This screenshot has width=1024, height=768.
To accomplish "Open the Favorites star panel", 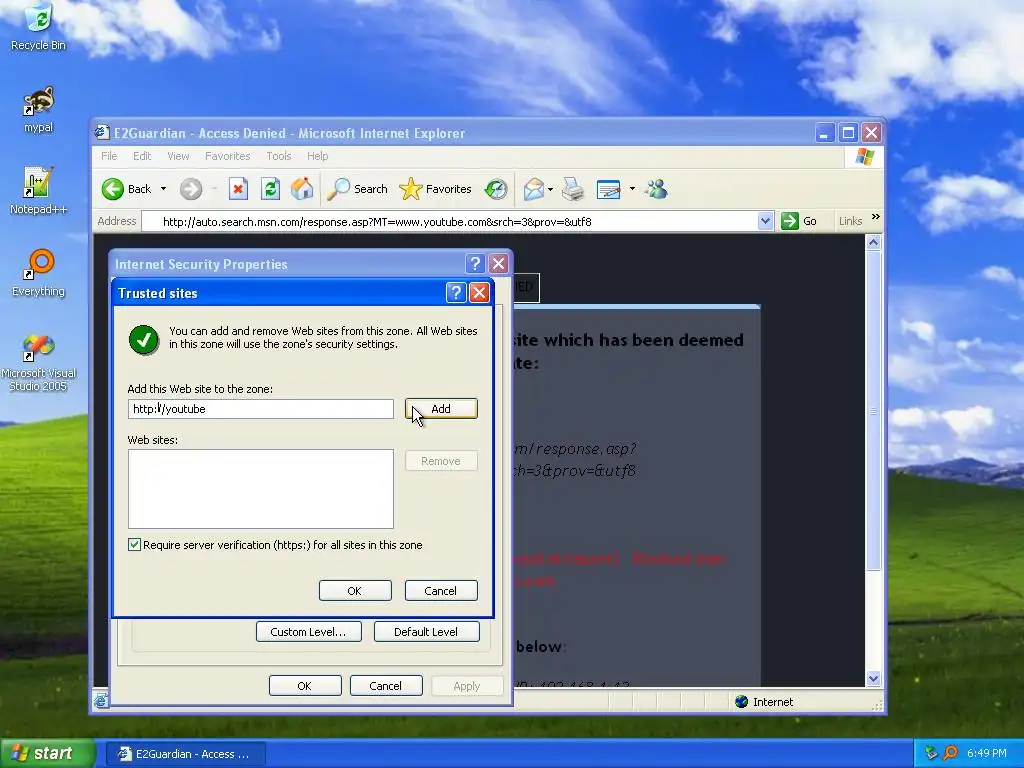I will coord(435,189).
